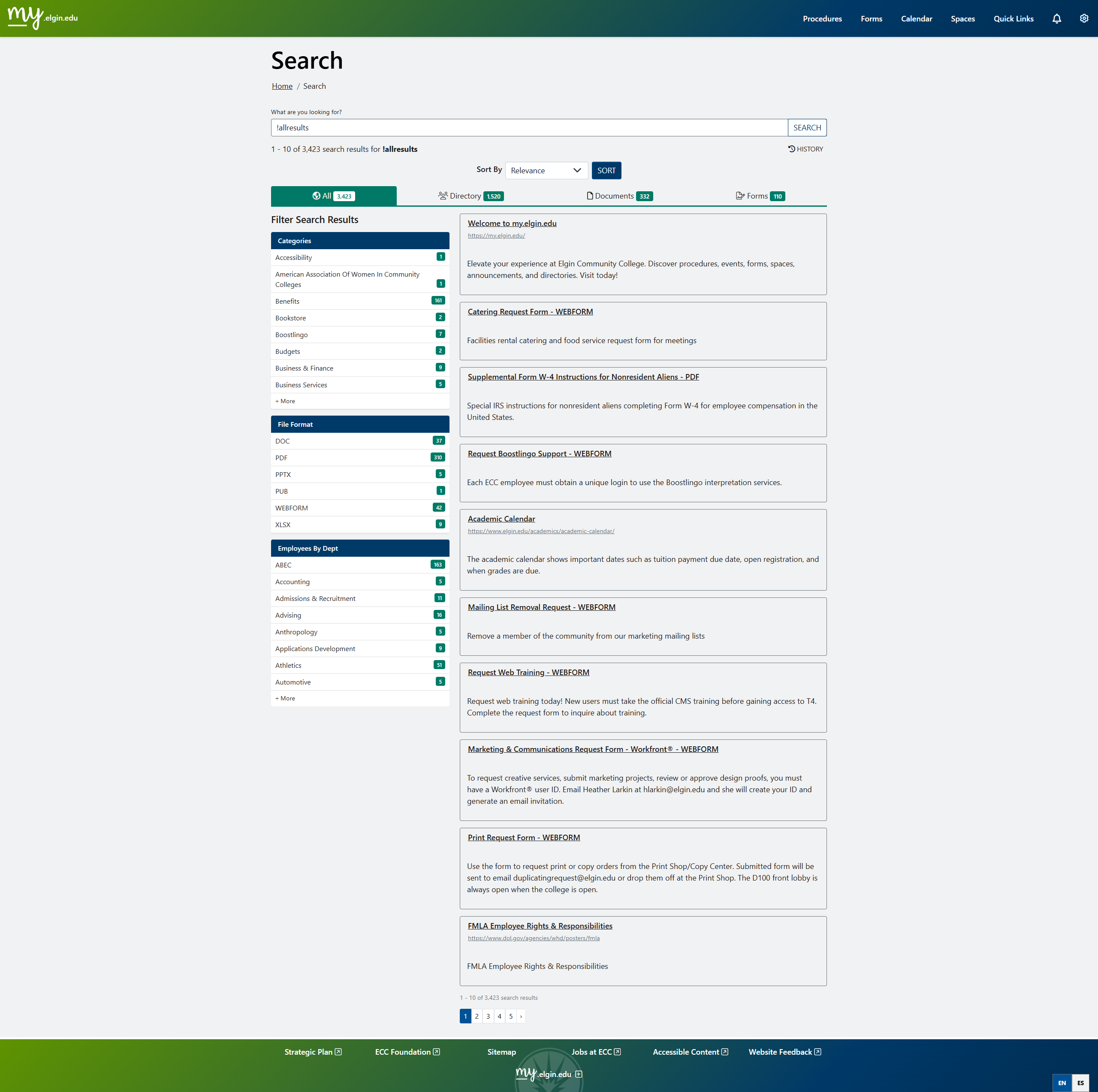This screenshot has width=1098, height=1092.
Task: Click the search query input field
Action: click(x=528, y=128)
